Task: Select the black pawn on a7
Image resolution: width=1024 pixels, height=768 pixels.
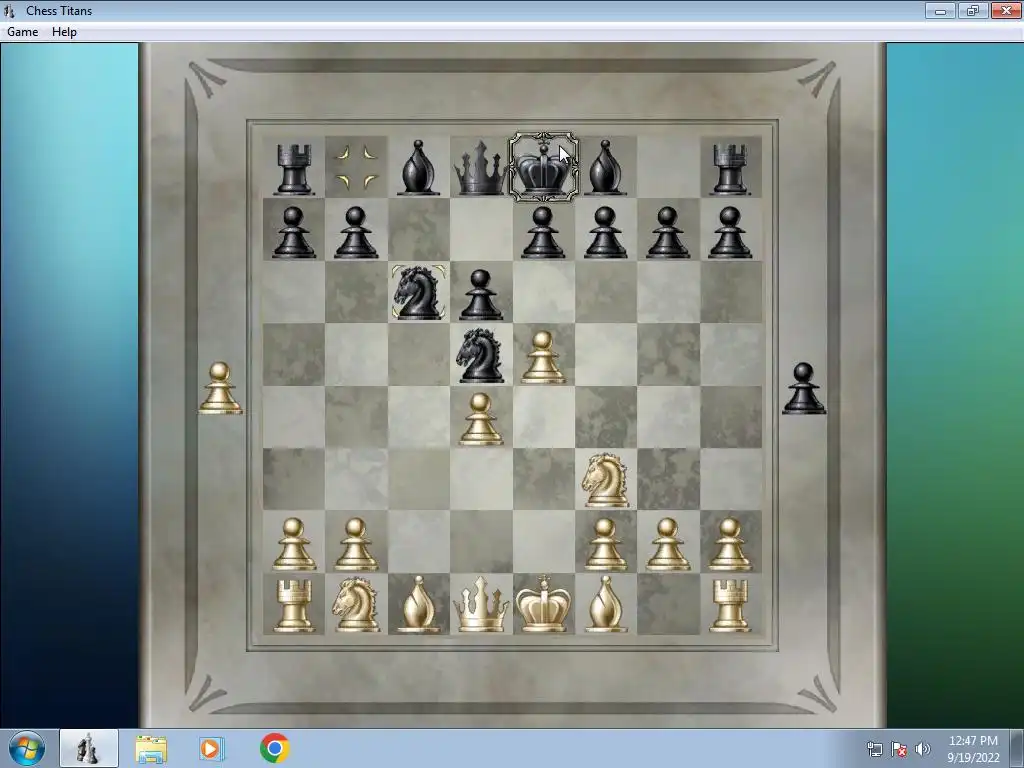Action: (x=293, y=232)
